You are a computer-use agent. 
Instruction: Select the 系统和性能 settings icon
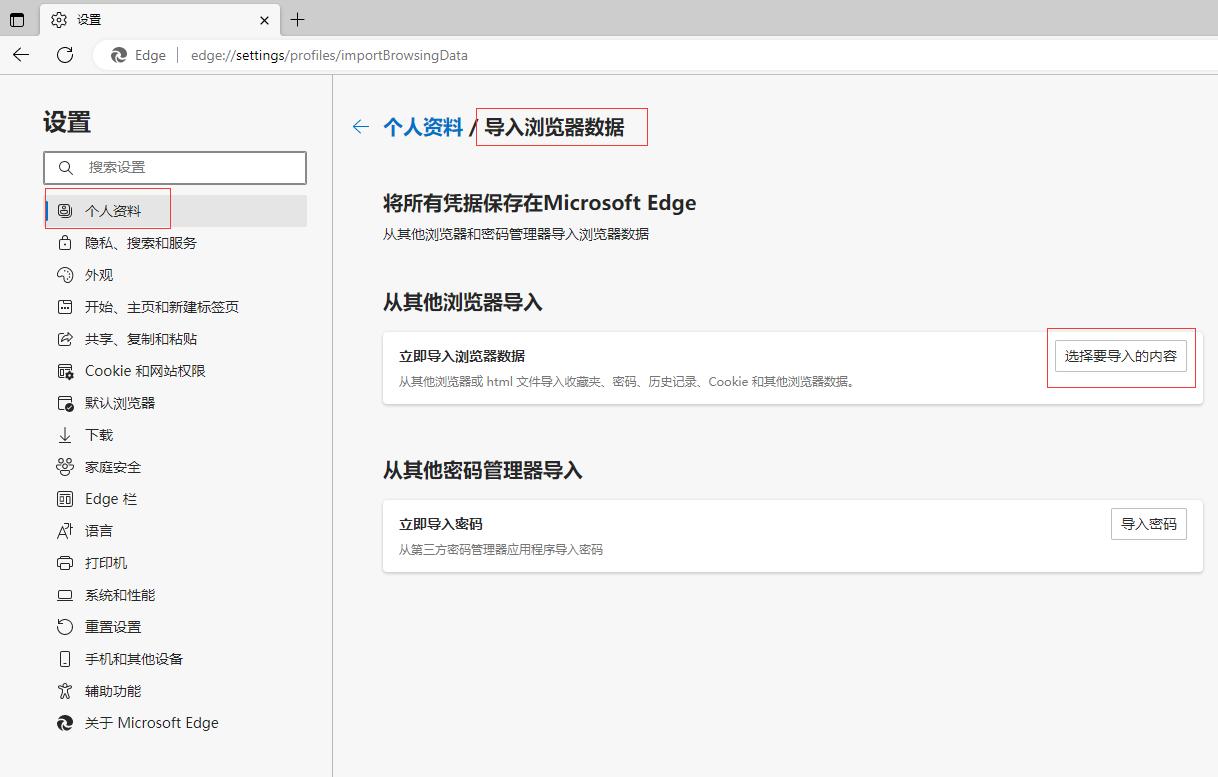pos(63,594)
